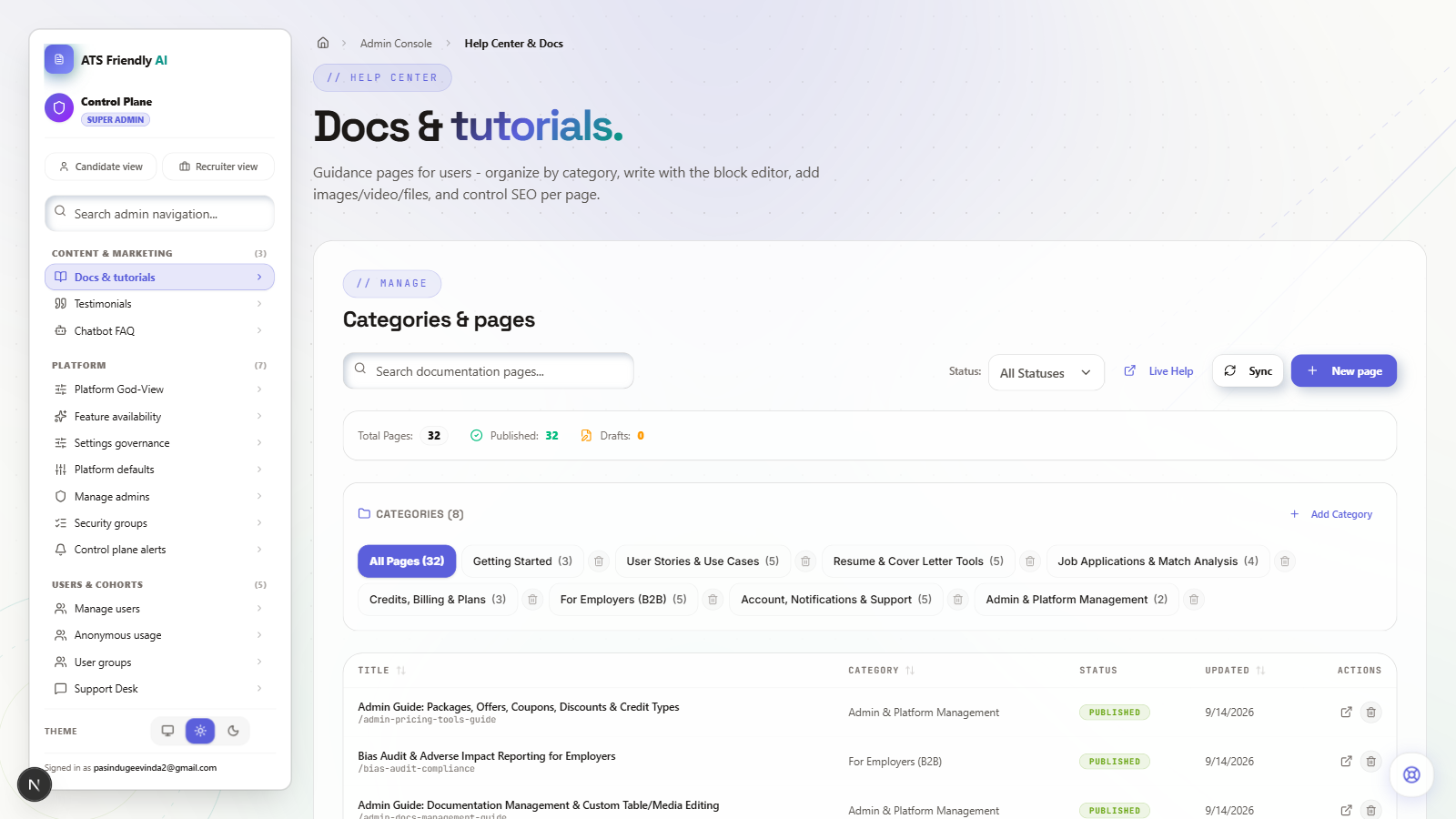Open Feature availability section
Image resolution: width=1456 pixels, height=819 pixels.
(159, 417)
